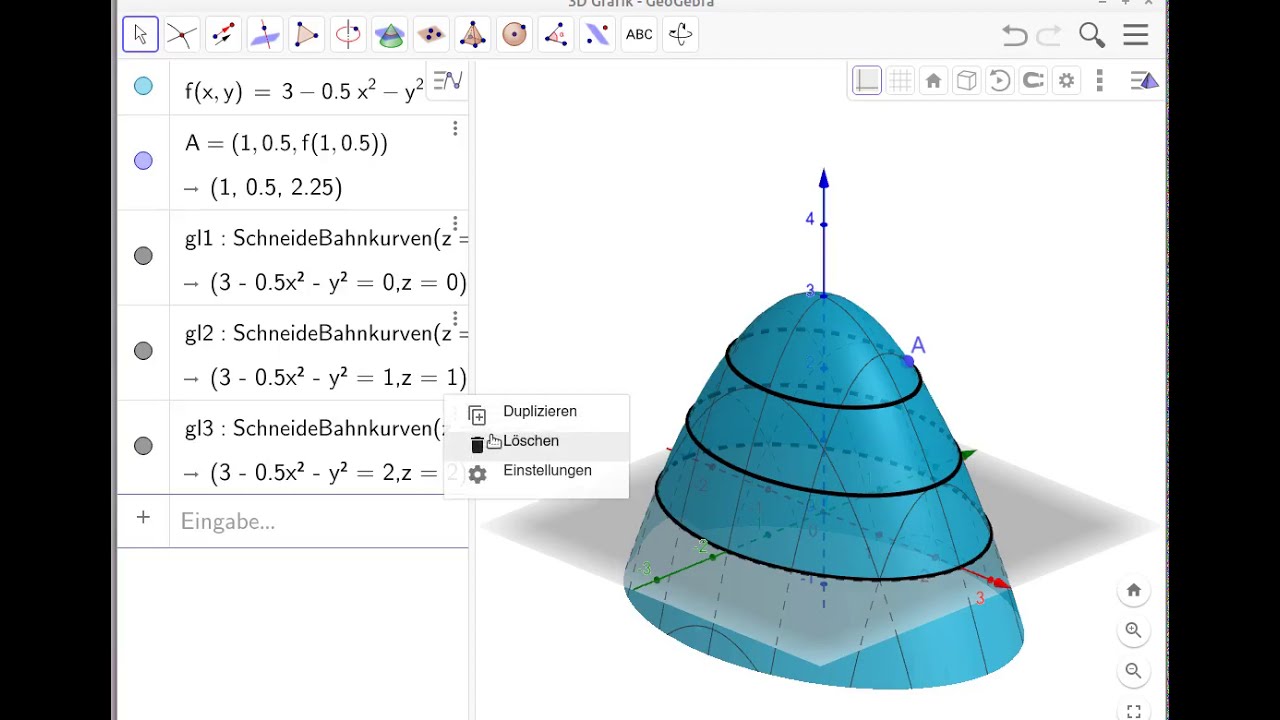Select the Polygon tool

306,35
